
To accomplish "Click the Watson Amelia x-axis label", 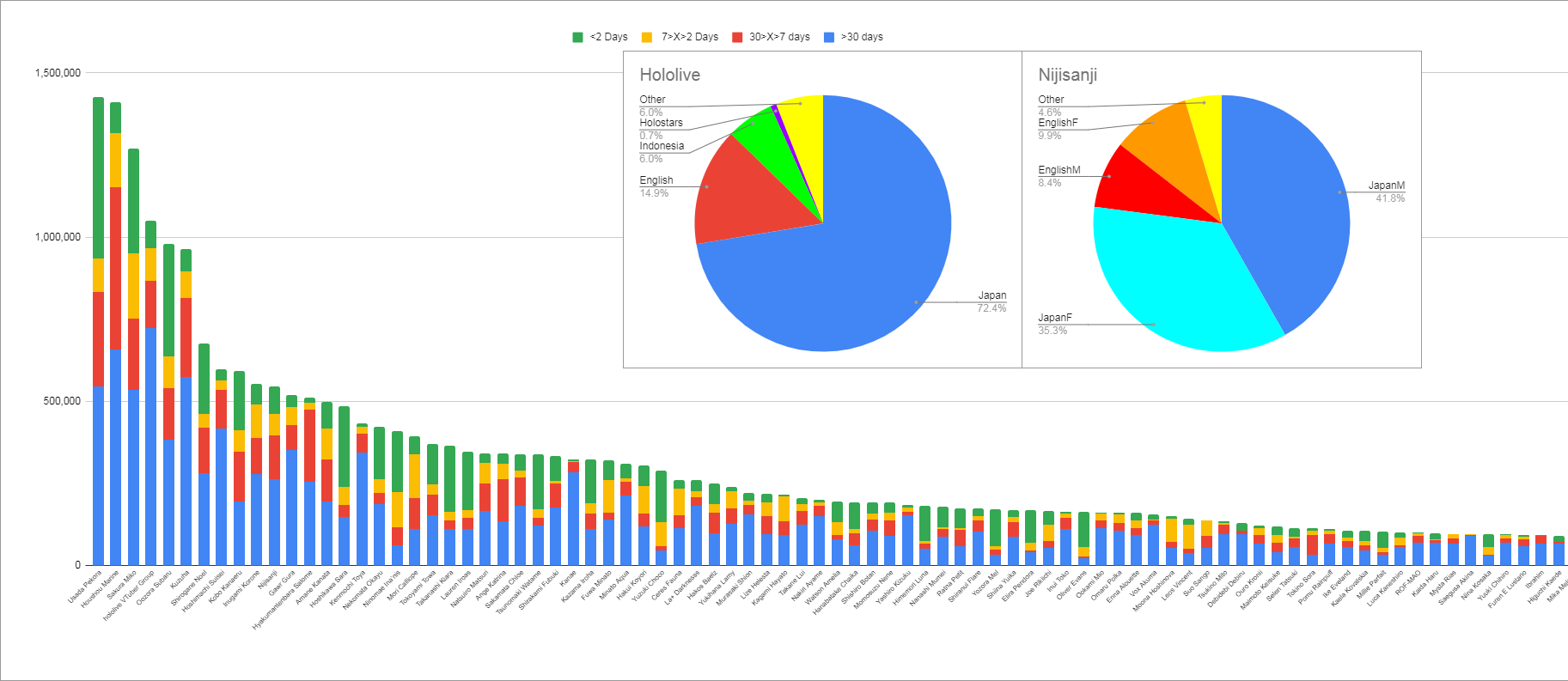I will tap(824, 588).
